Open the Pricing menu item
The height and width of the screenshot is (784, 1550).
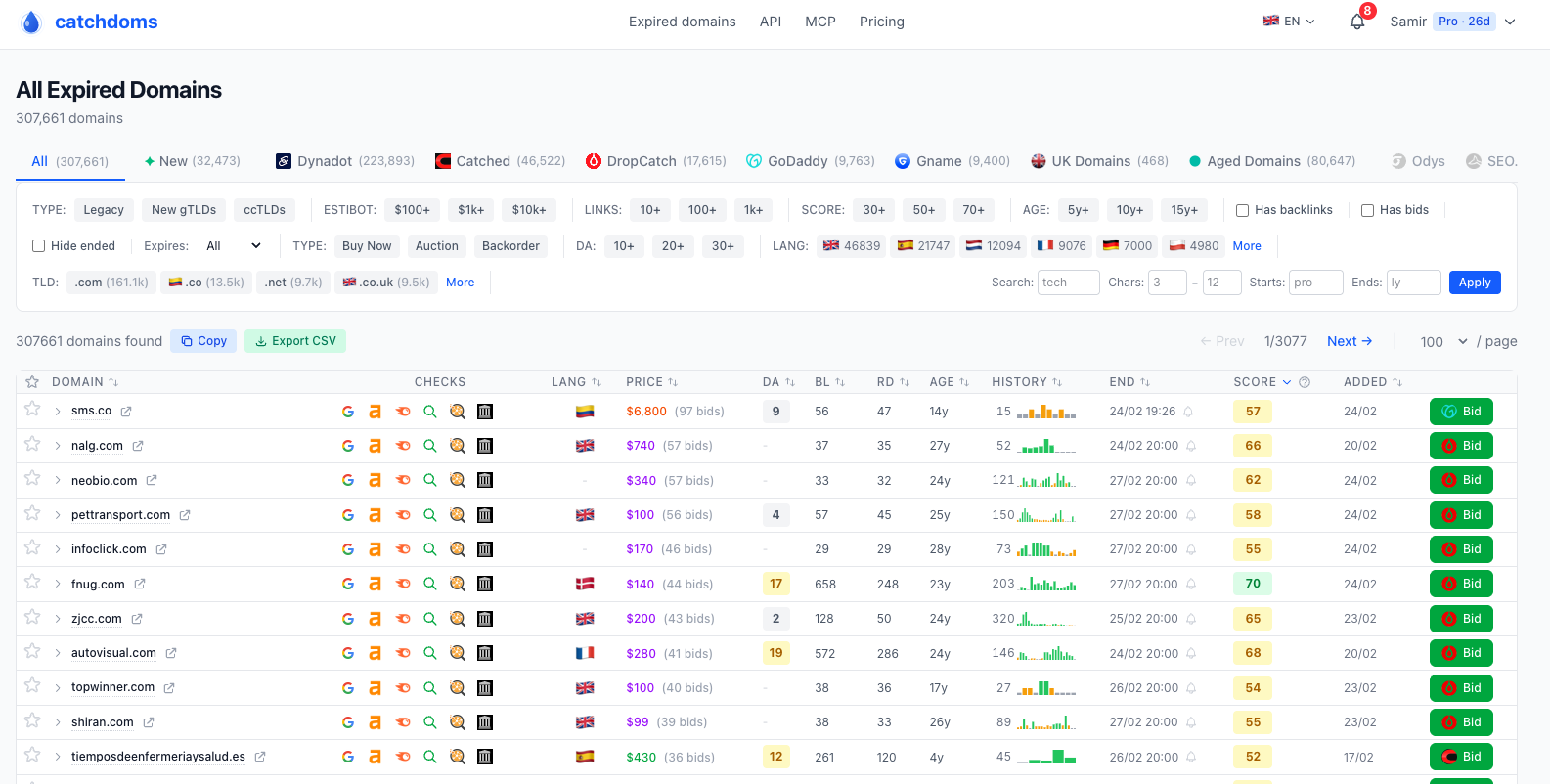tap(881, 22)
